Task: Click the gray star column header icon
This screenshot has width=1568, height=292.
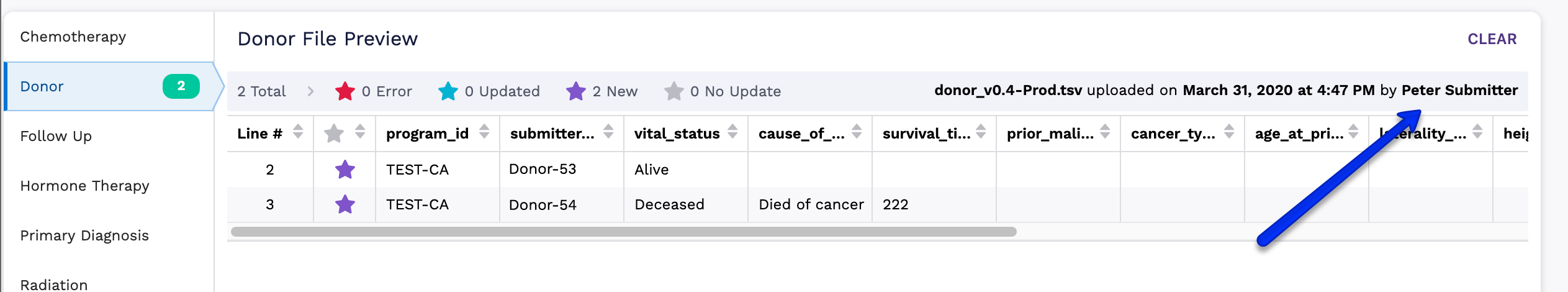Action: point(334,133)
